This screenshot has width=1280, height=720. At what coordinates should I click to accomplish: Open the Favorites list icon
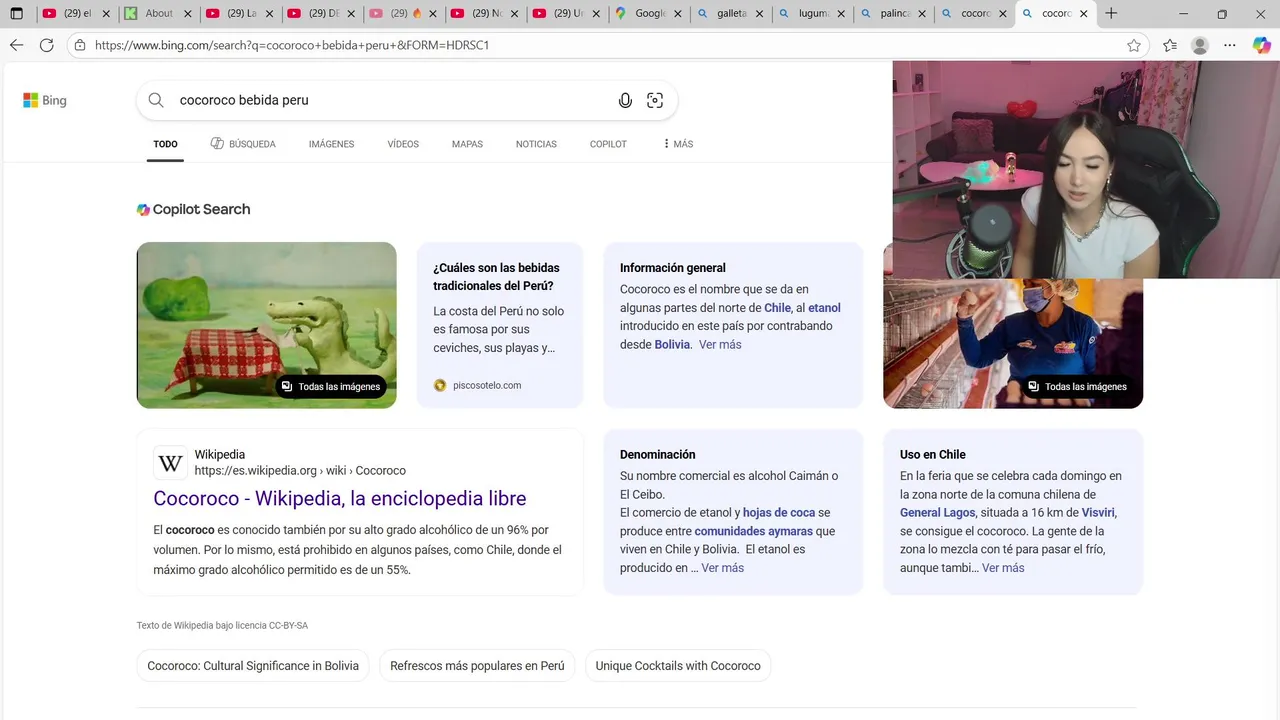(1170, 45)
